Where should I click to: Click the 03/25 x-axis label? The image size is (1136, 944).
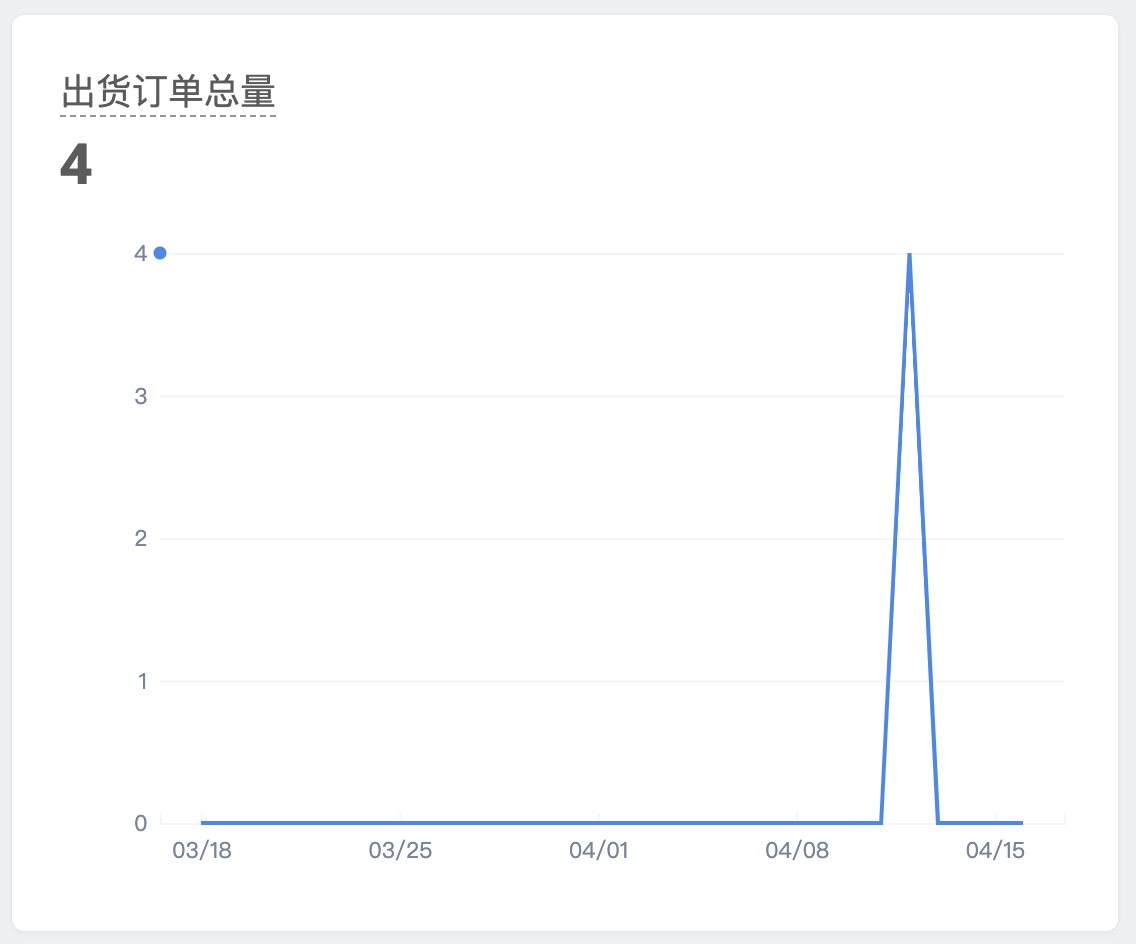tap(400, 850)
